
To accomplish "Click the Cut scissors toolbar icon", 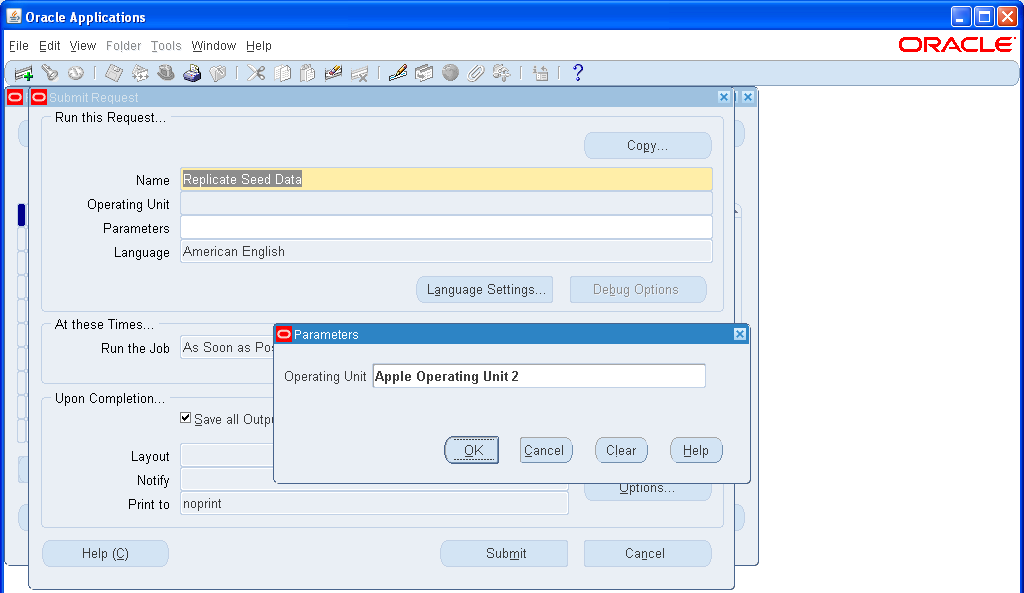I will (256, 72).
